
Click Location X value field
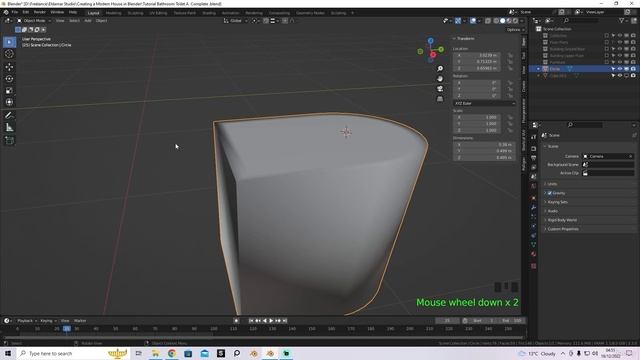tap(477, 55)
